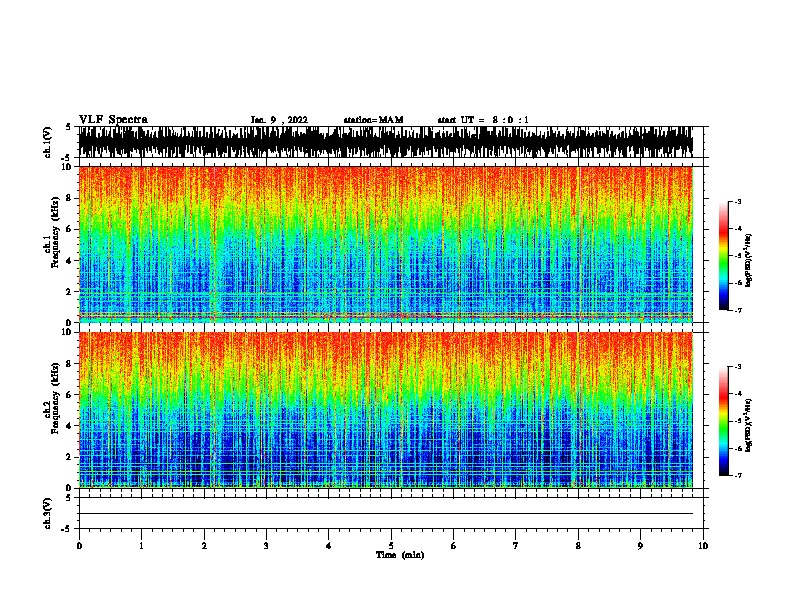The height and width of the screenshot is (612, 792).
Task: Click the "station=MAM" header label
Action: tap(373, 120)
